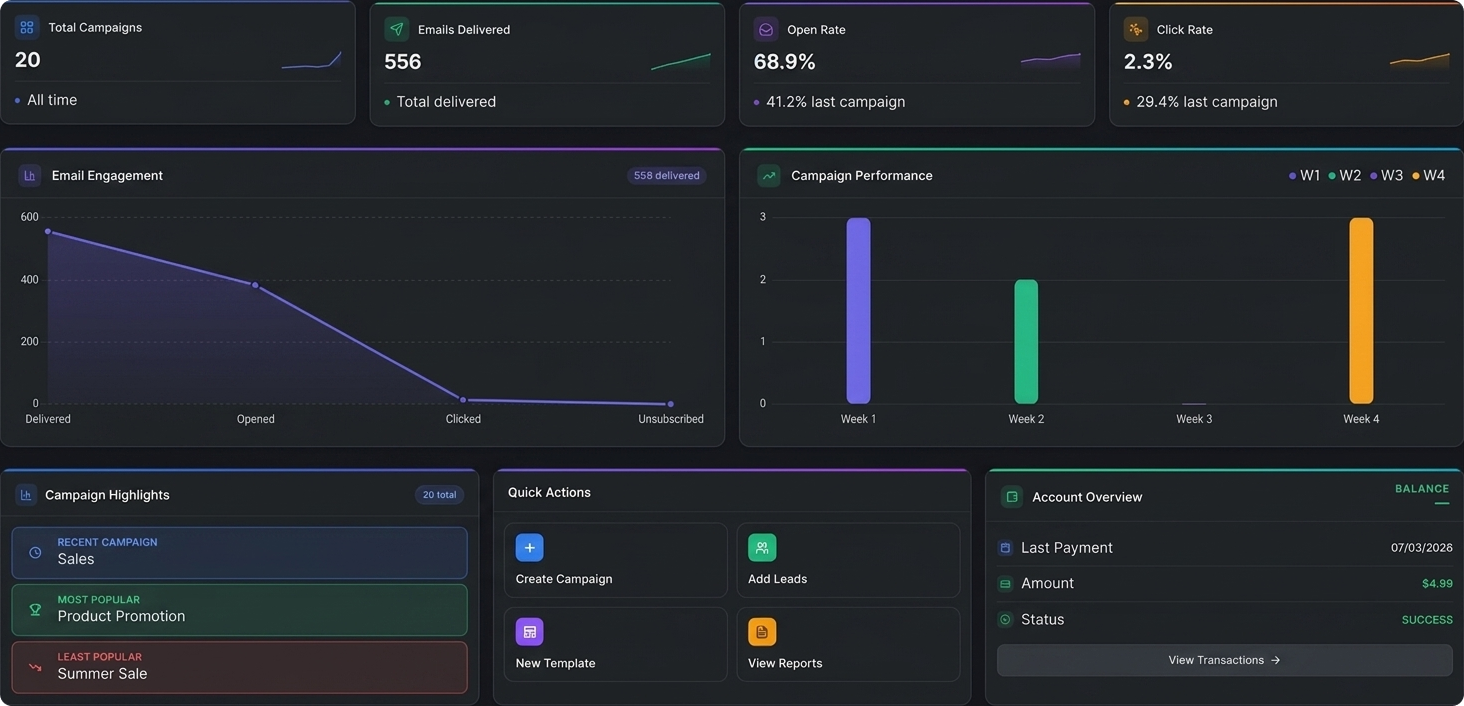
Task: Click the Last Payment calendar icon
Action: click(1005, 548)
